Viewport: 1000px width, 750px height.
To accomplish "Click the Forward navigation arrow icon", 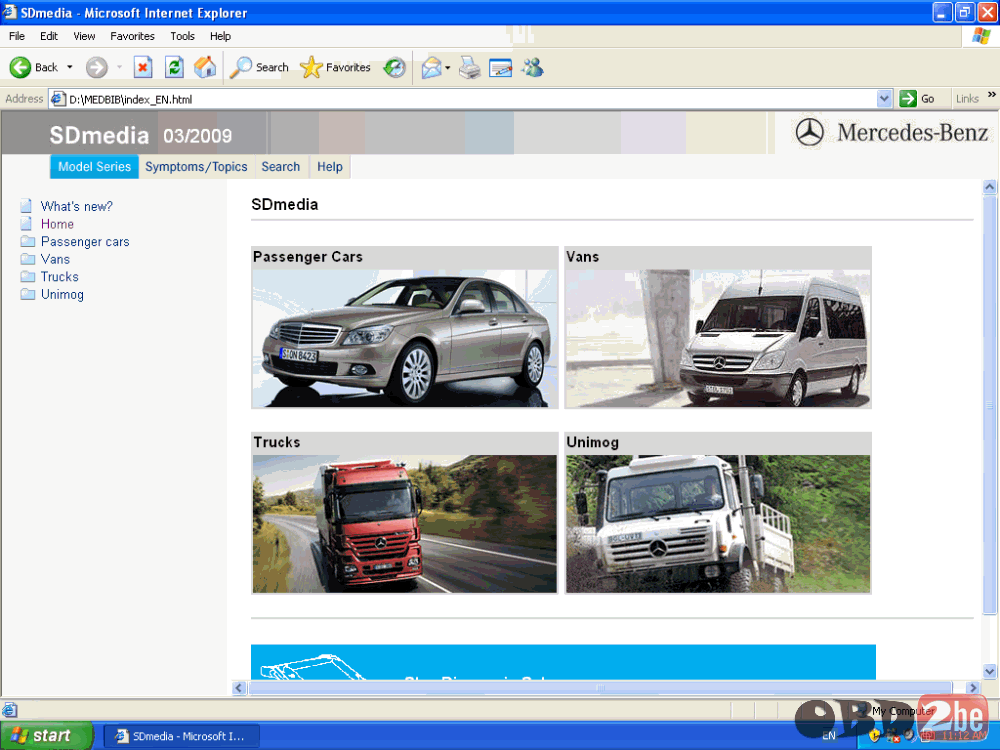I will point(97,67).
